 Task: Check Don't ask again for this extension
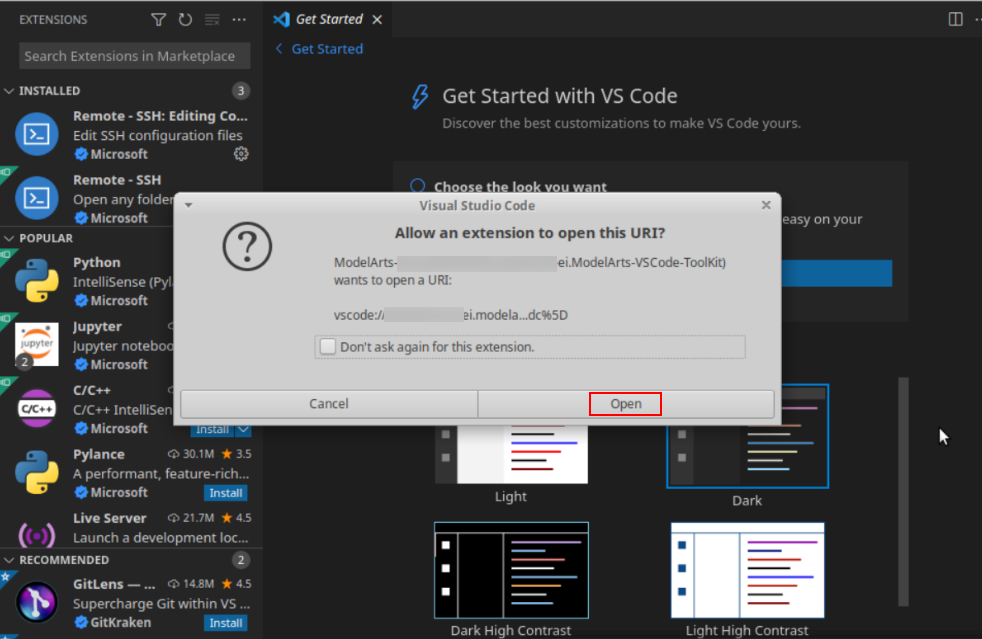[x=328, y=346]
